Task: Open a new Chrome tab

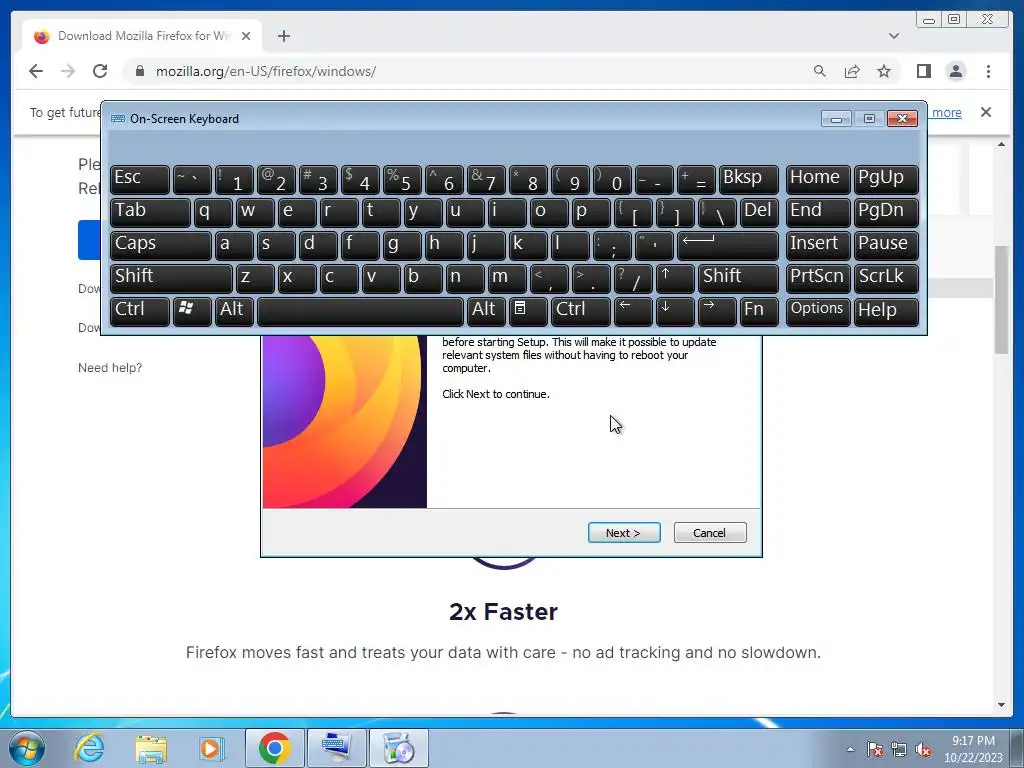Action: 283,36
